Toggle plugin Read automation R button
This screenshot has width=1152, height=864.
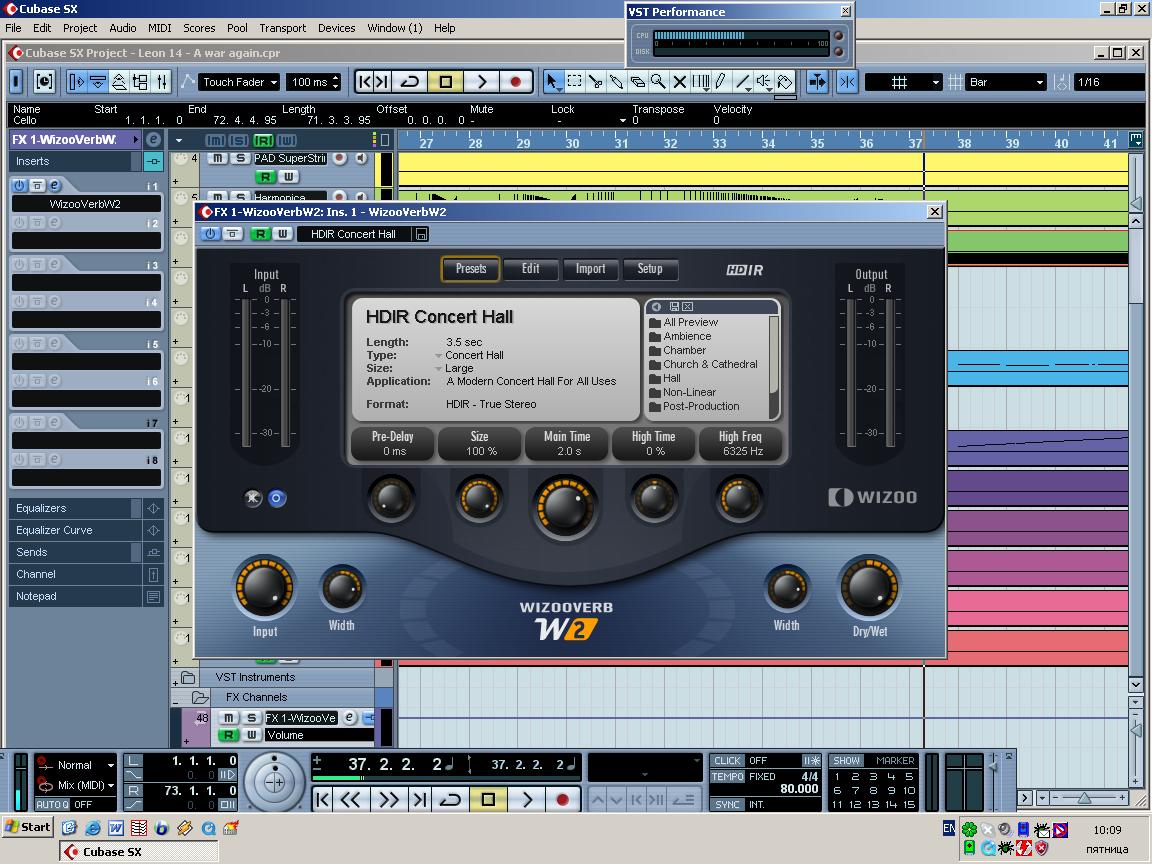260,234
